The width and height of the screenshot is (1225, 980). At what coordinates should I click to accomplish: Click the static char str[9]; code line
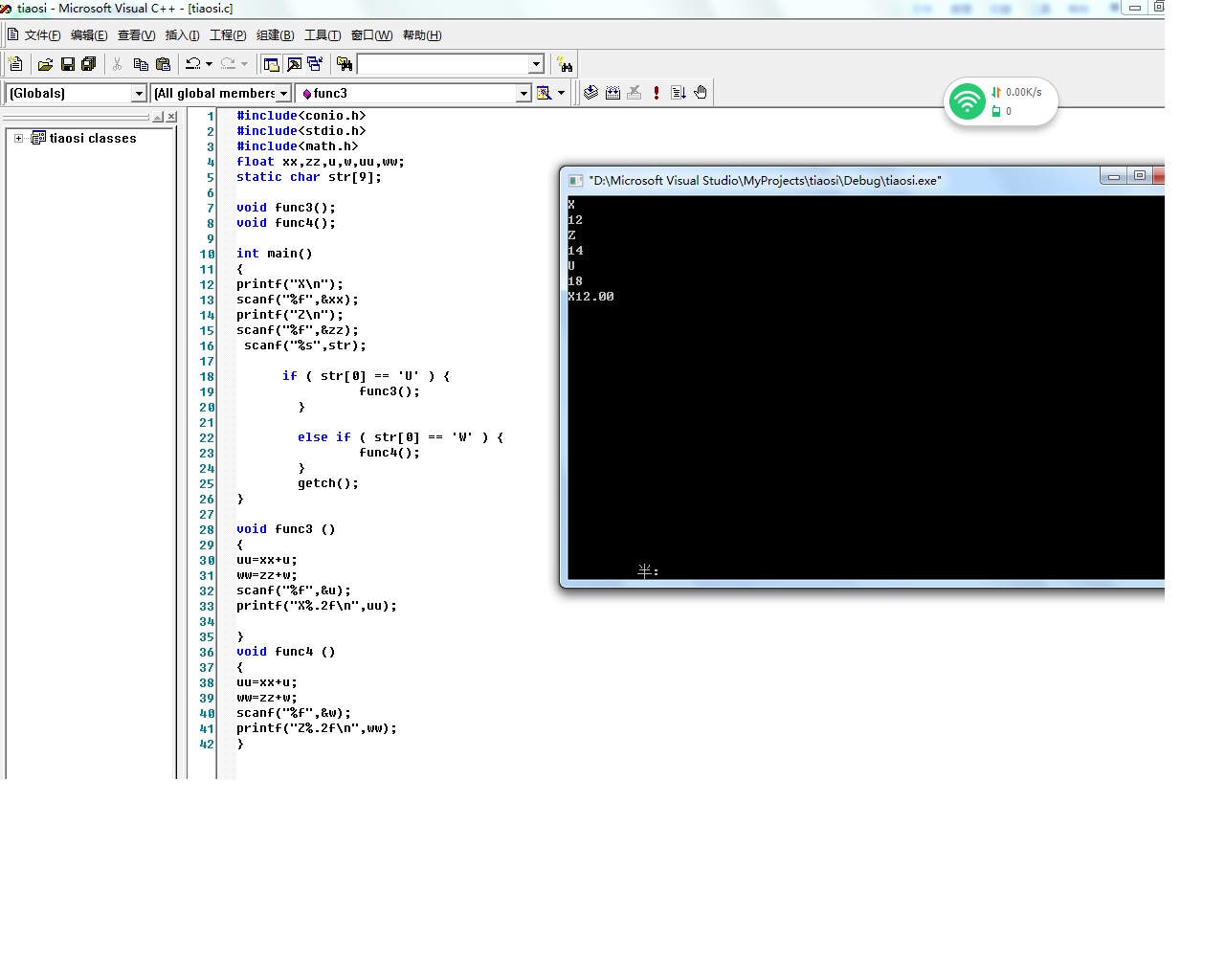tap(309, 177)
